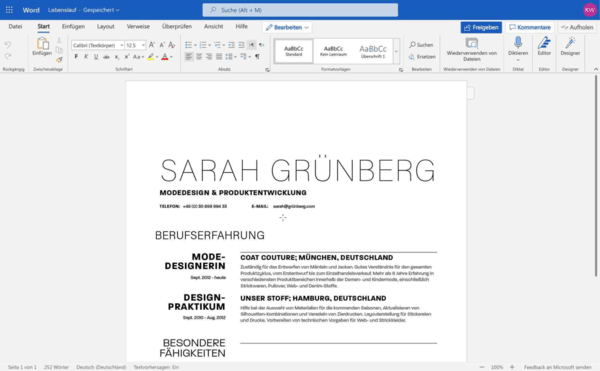Open the Kommentare pane
This screenshot has height=371, width=600.
(530, 27)
